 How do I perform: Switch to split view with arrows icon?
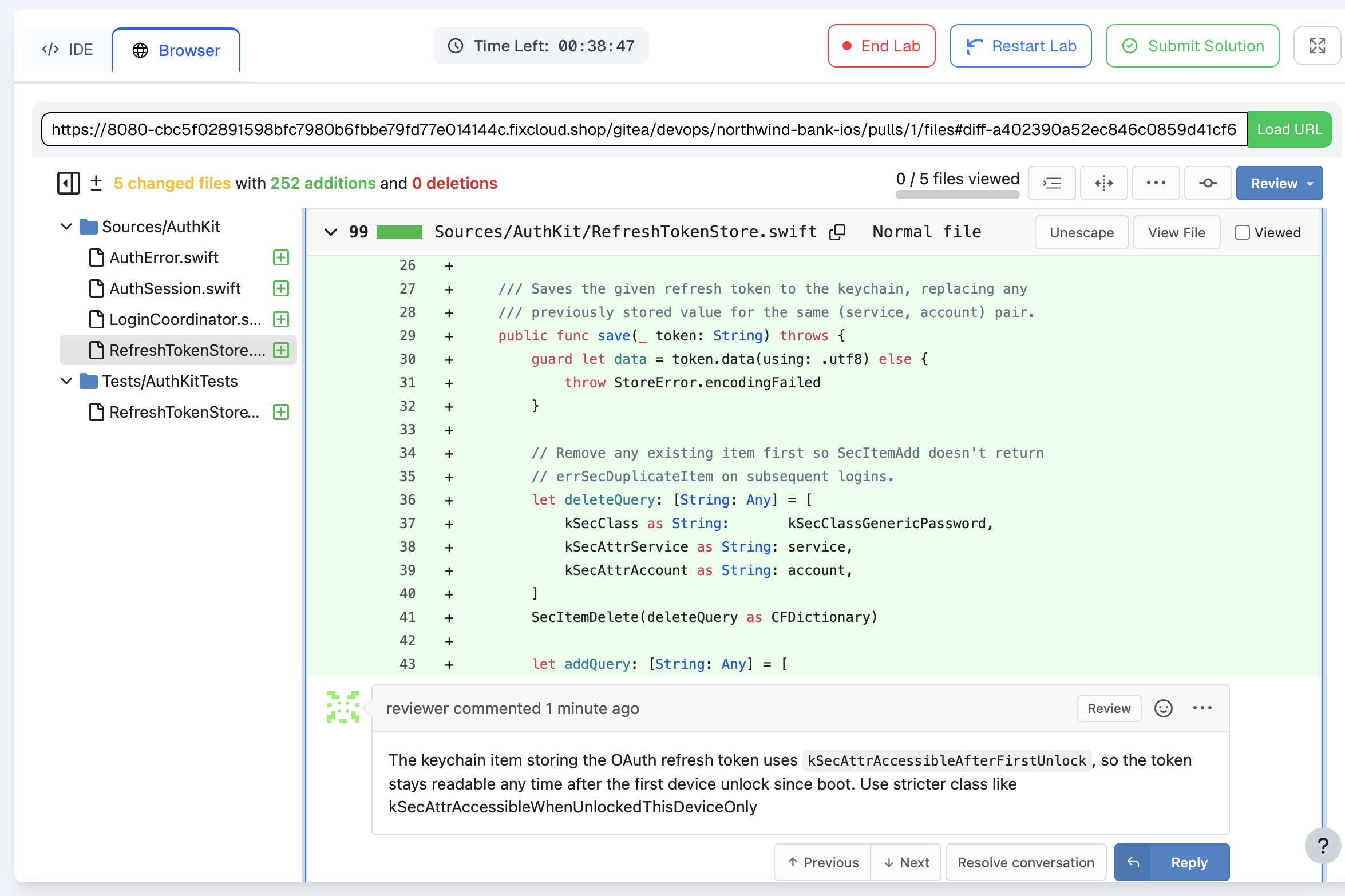(1103, 183)
